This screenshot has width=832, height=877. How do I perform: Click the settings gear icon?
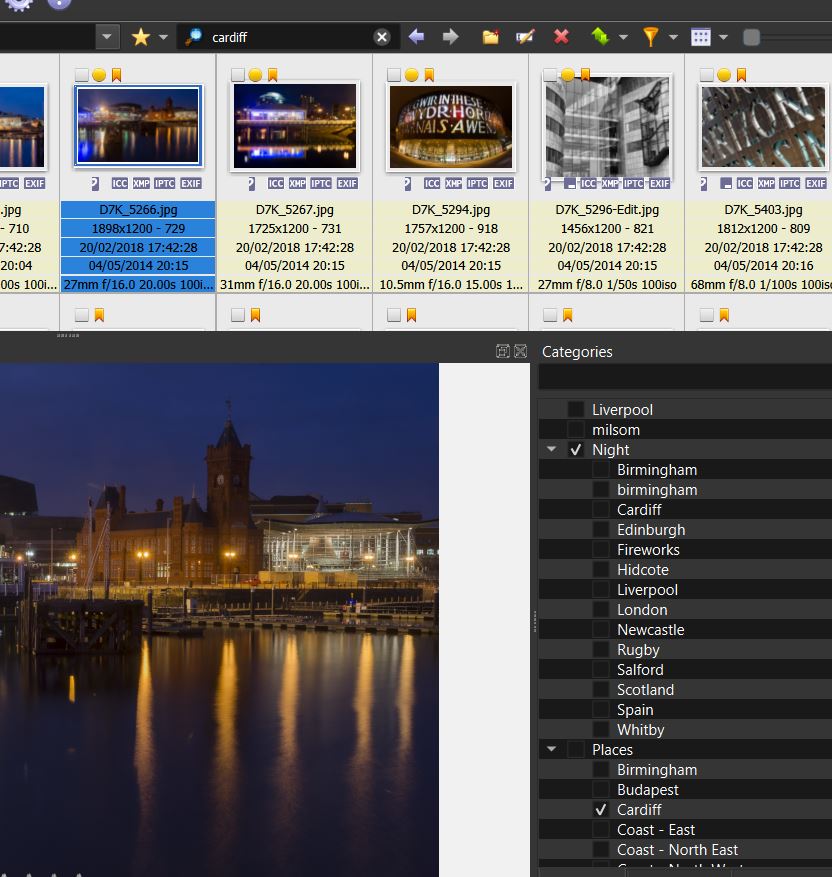tap(19, 3)
